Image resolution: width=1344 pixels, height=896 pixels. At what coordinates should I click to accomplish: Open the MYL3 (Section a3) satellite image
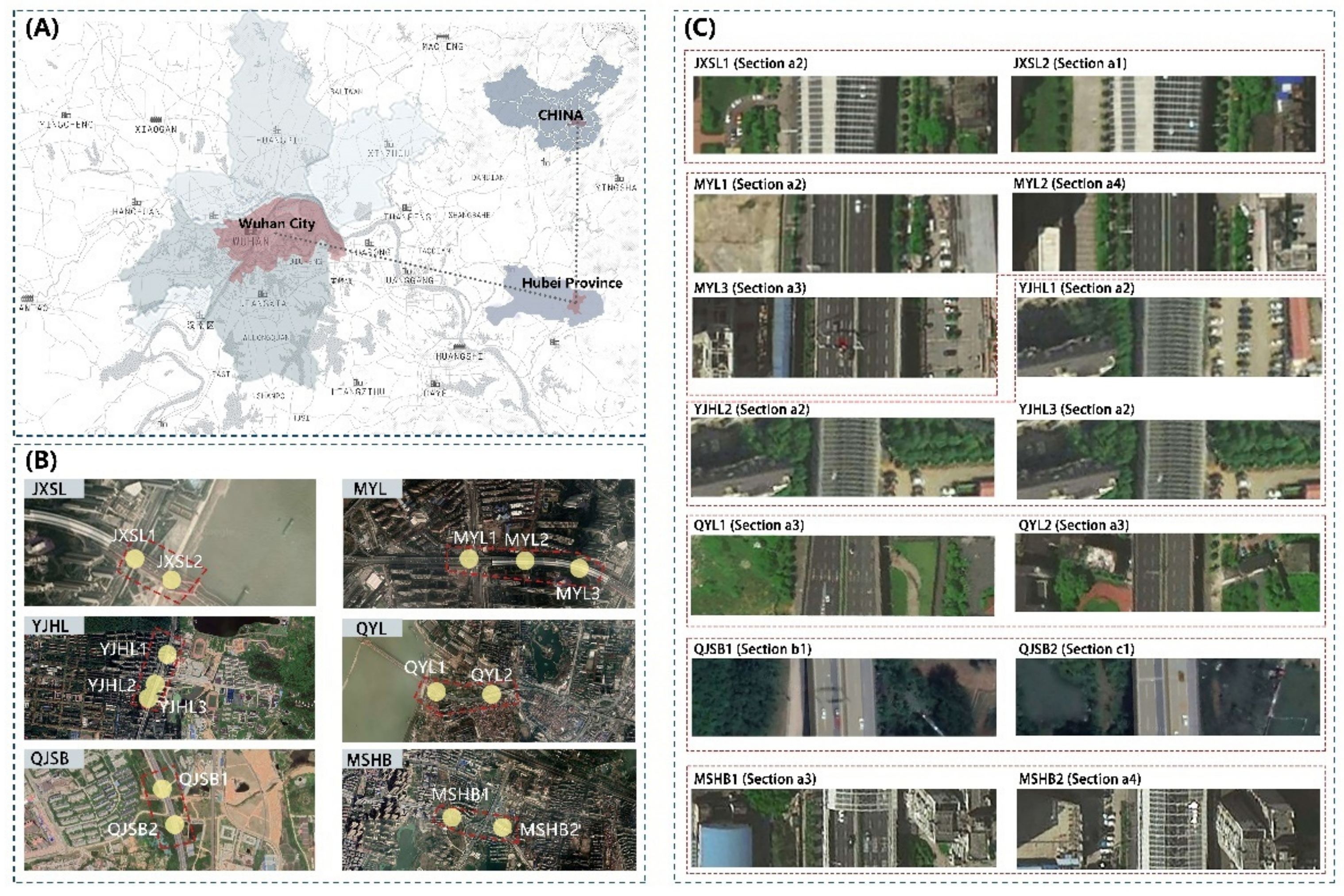[844, 337]
